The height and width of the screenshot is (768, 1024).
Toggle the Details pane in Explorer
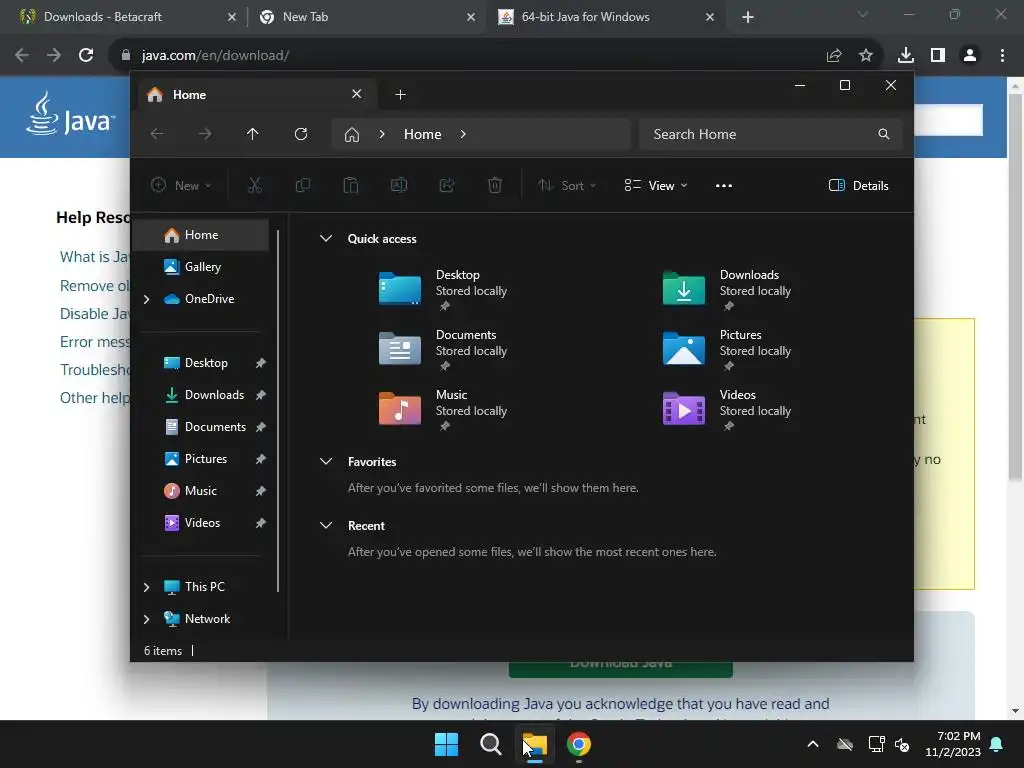859,185
